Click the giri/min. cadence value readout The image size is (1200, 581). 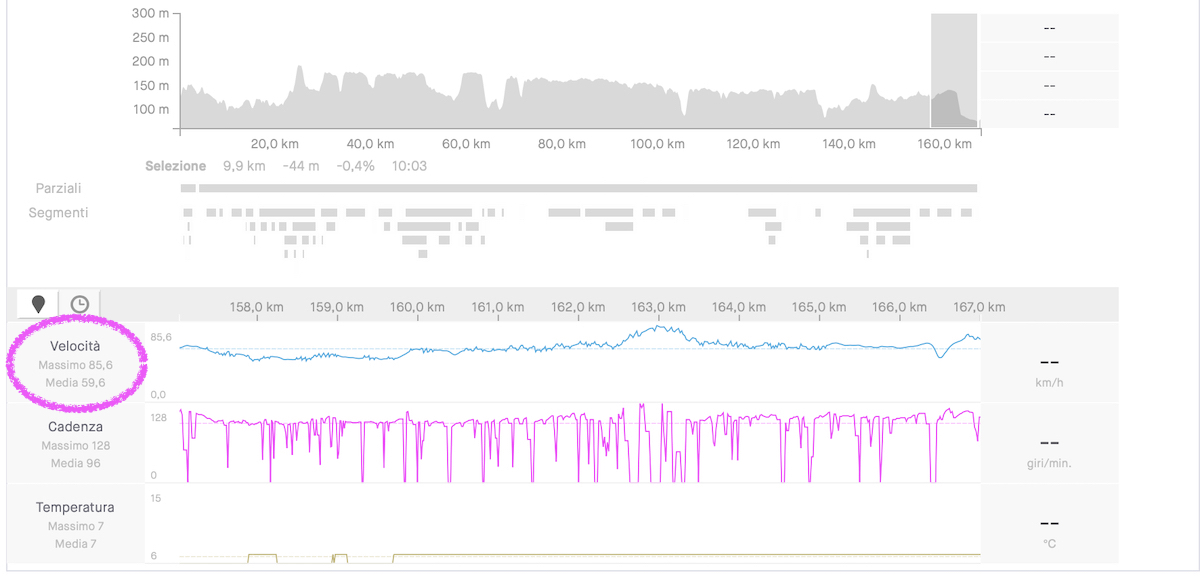pos(1049,442)
